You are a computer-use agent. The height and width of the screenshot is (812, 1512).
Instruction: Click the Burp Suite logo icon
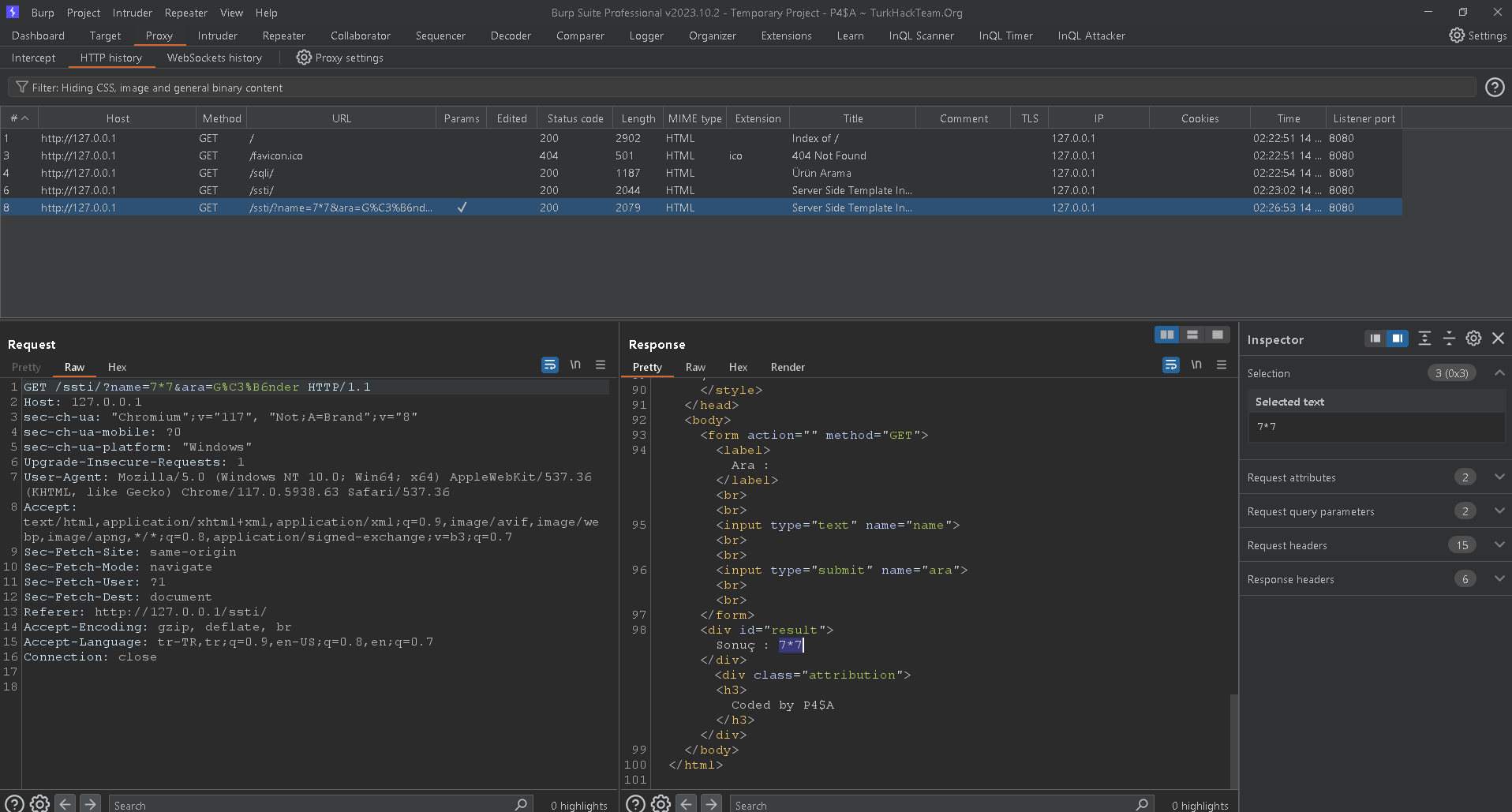pyautogui.click(x=13, y=12)
